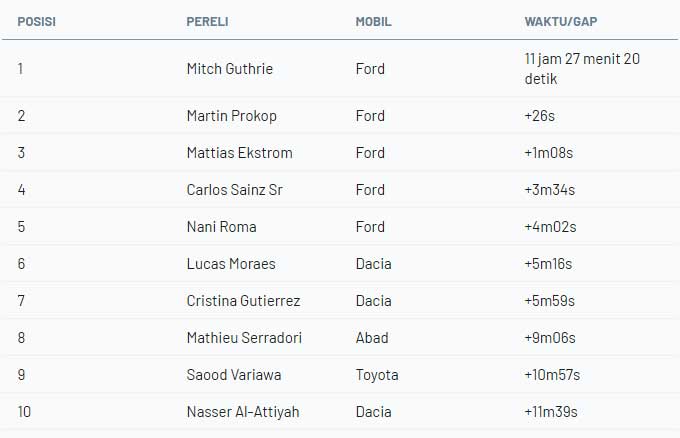Click the WAKTU/GAP column header
The width and height of the screenshot is (680, 438).
(x=561, y=21)
